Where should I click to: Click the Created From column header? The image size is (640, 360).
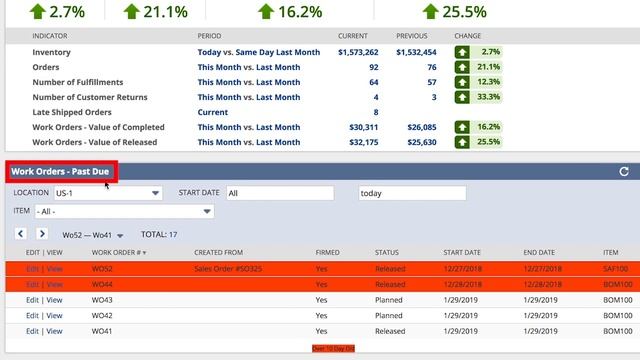(218, 253)
